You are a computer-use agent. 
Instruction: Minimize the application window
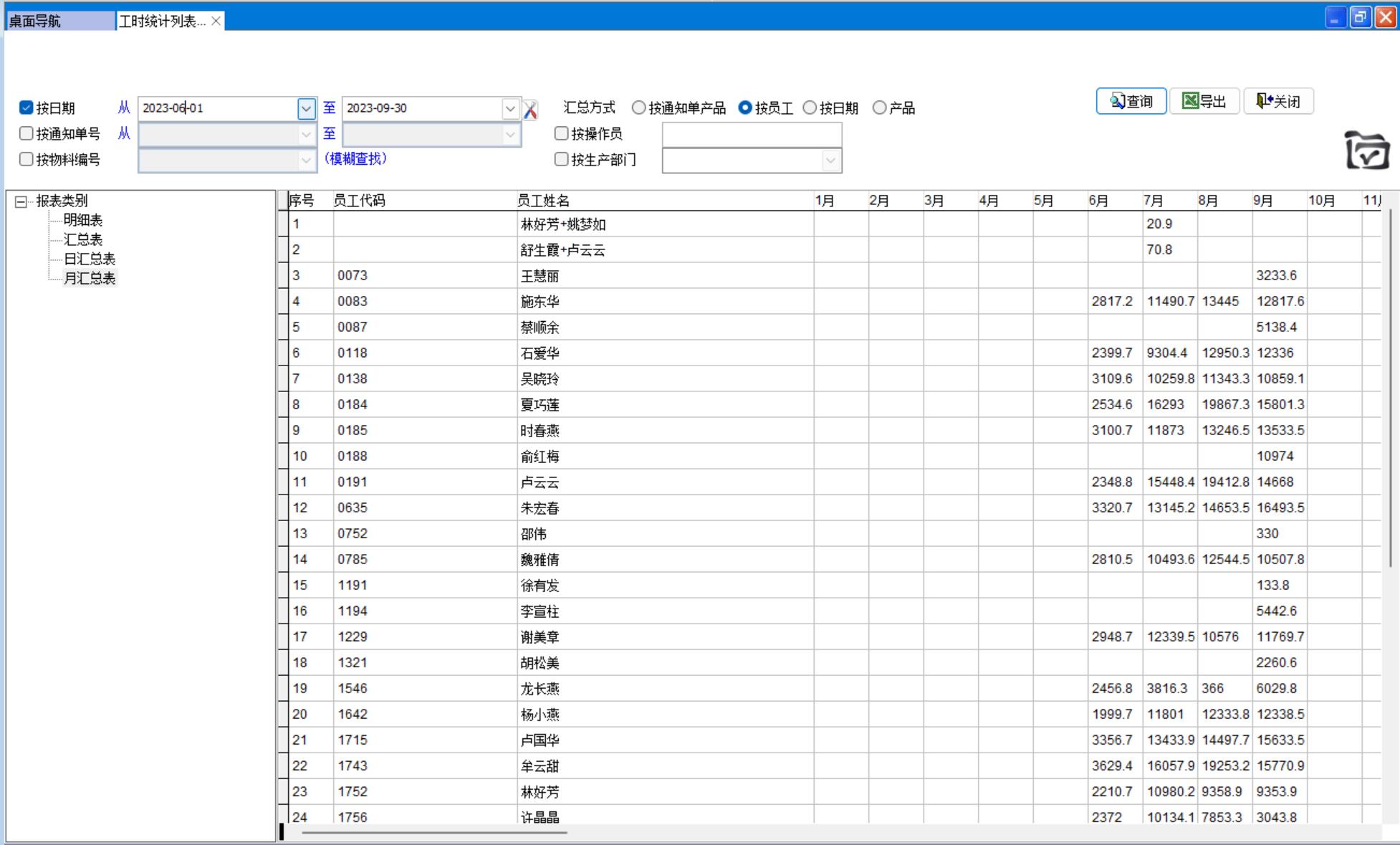(x=1336, y=17)
